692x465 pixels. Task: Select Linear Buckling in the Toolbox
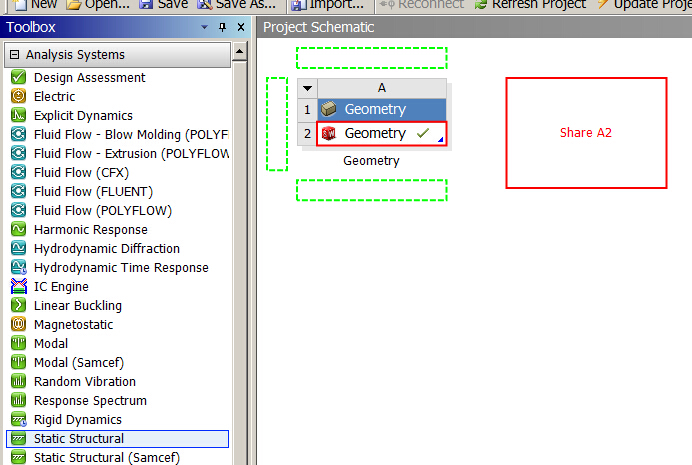coord(78,305)
